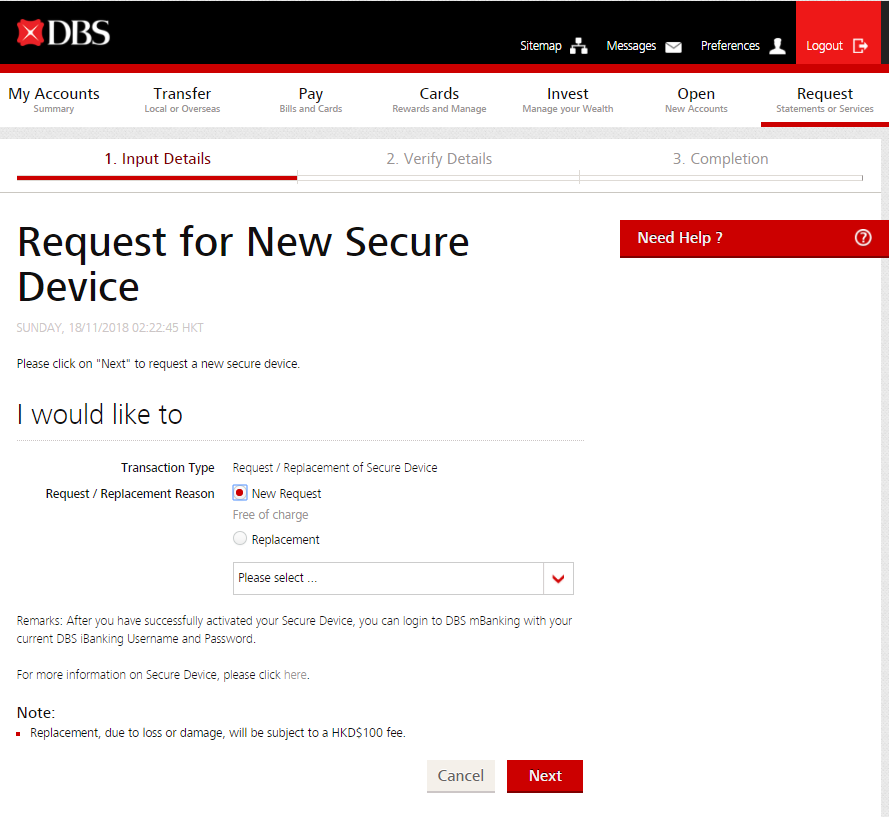Click the Cancel button
The image size is (889, 817).
[x=461, y=776]
